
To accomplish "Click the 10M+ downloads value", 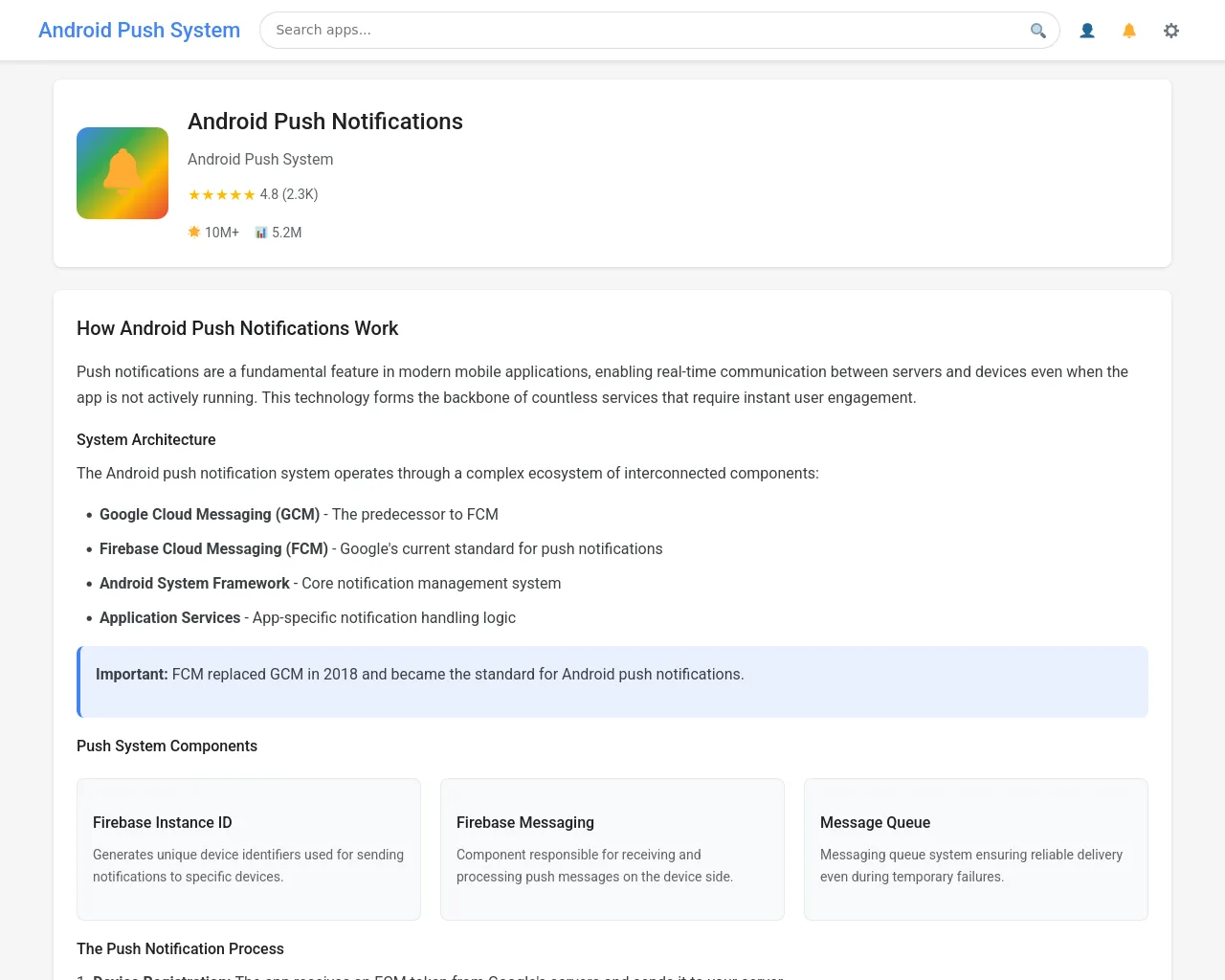I will 222,233.
